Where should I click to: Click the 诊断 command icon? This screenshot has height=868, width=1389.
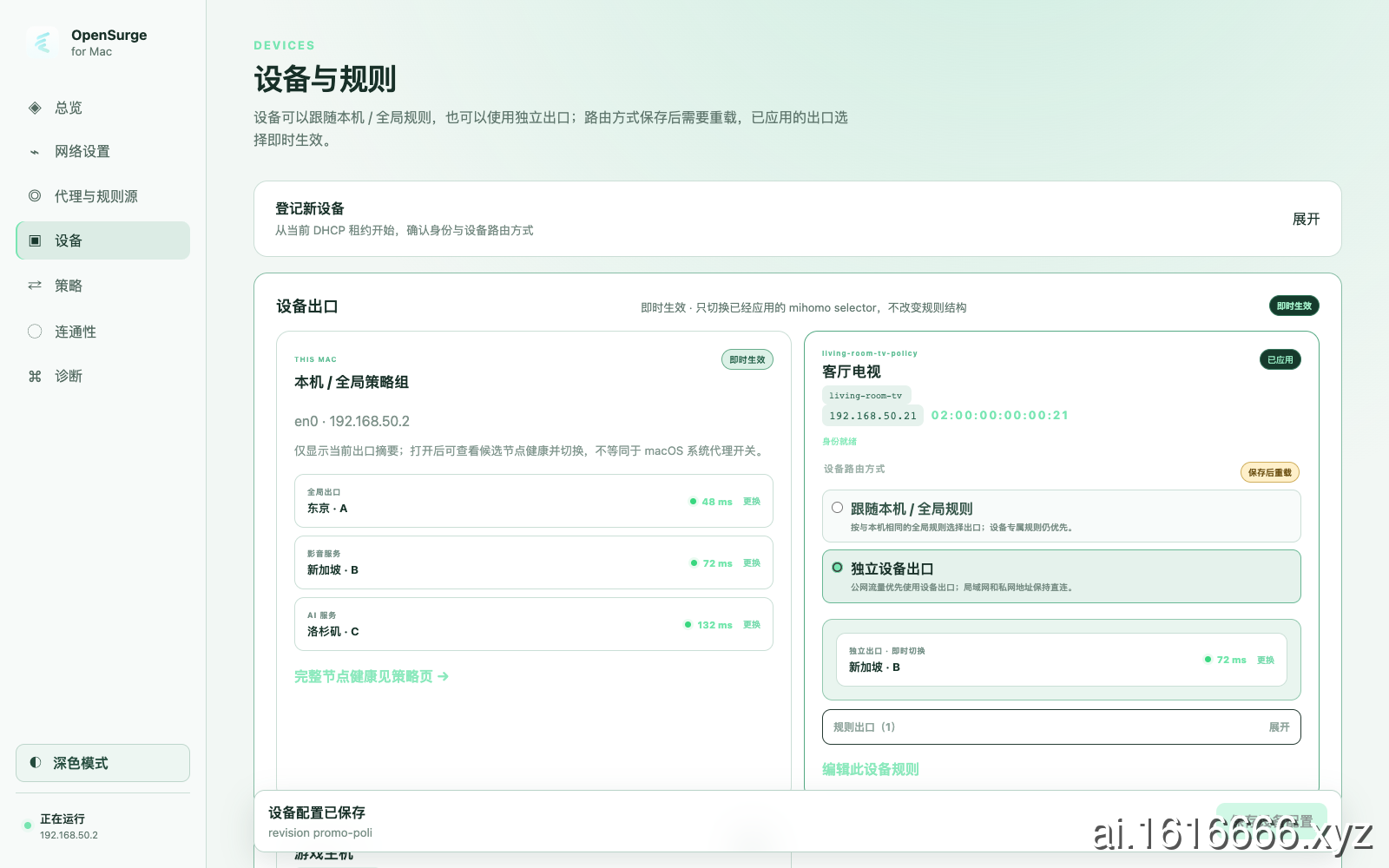[x=35, y=376]
